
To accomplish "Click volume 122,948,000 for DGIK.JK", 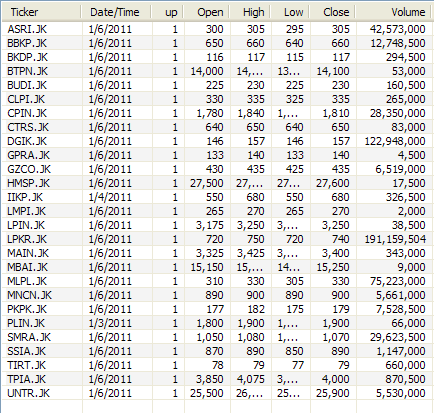I will (395, 141).
